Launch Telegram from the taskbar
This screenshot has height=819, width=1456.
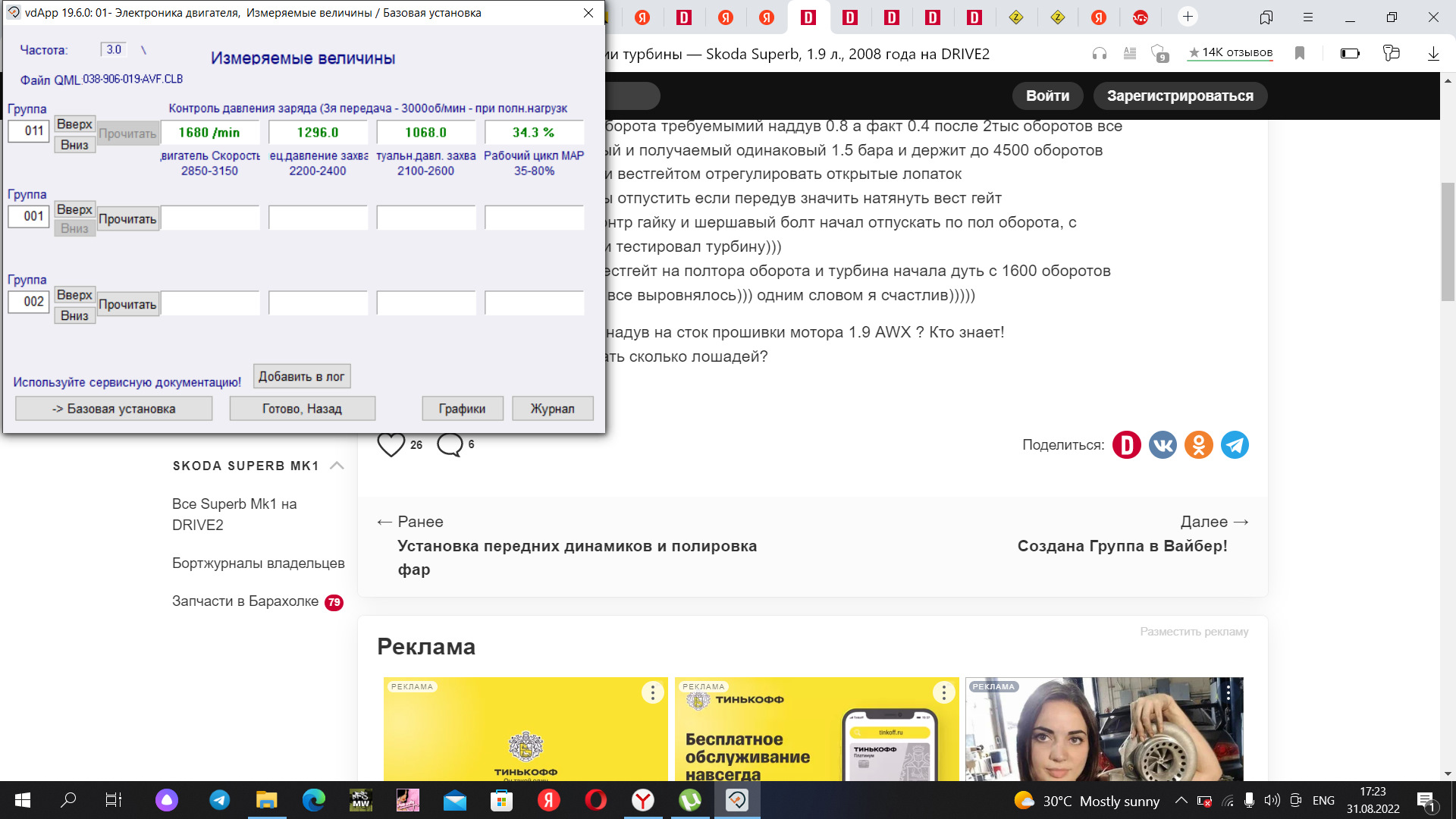click(x=220, y=800)
